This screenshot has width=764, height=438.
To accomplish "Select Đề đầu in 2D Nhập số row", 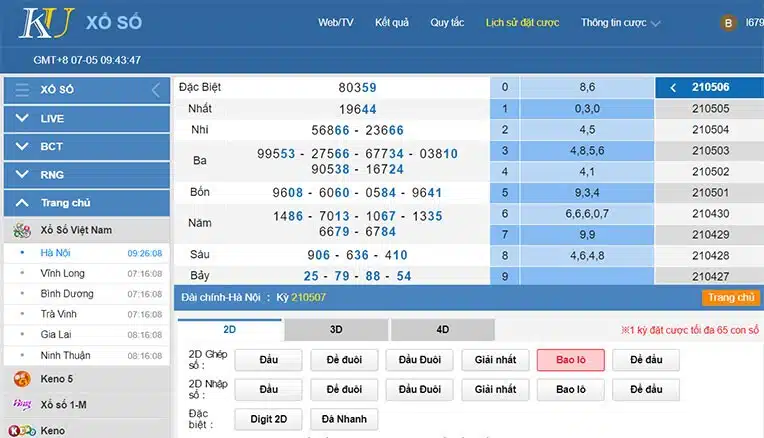I will 646,390.
